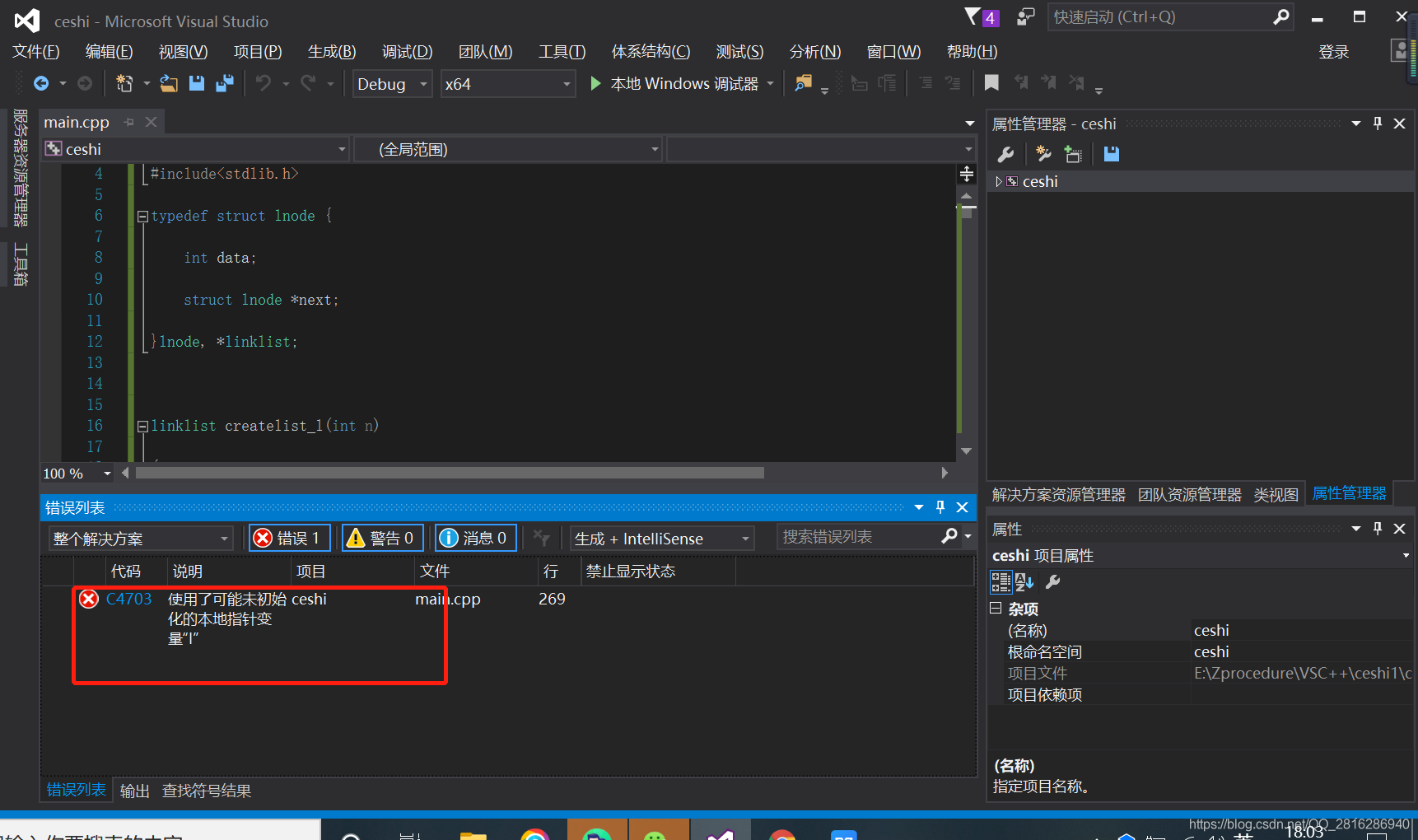Click the New Project toolbar icon
Image resolution: width=1418 pixels, height=840 pixels.
coord(124,83)
